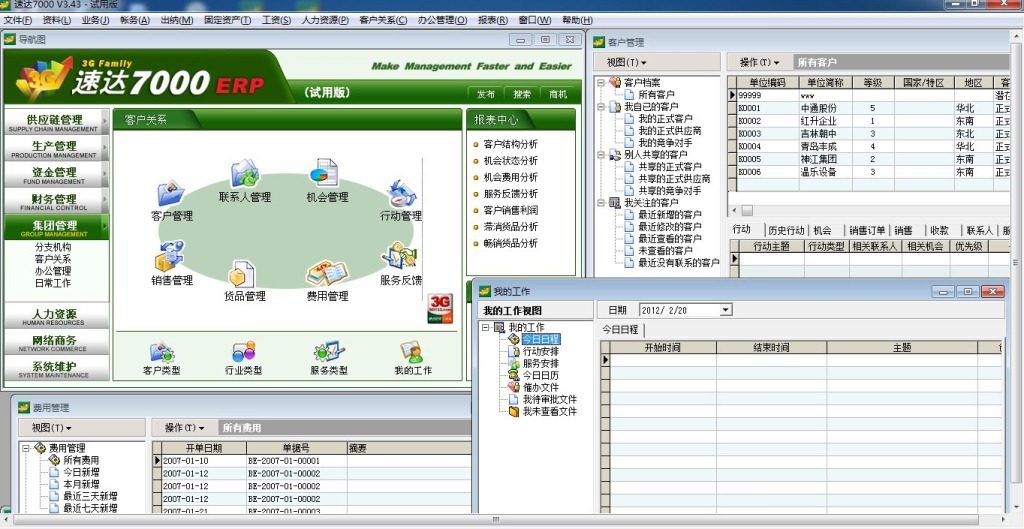Collapse the 我自己的客户 tree node
Image resolution: width=1024 pixels, height=529 pixels.
coord(601,106)
